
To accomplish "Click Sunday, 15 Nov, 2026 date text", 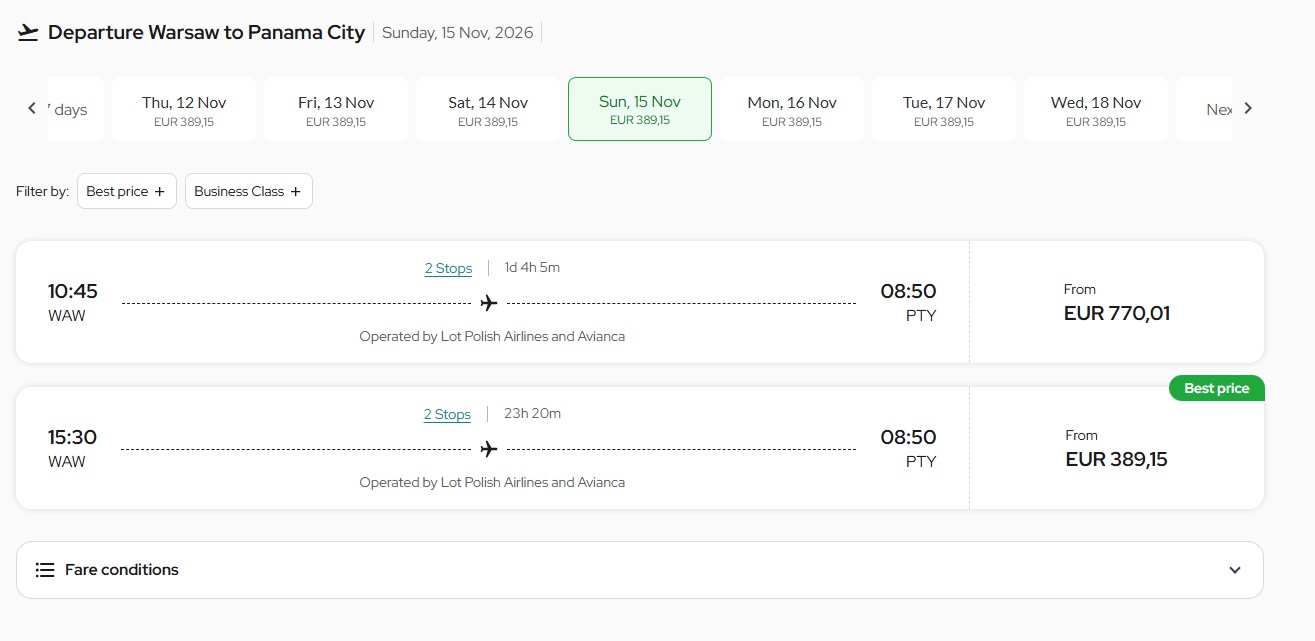I will click(458, 32).
